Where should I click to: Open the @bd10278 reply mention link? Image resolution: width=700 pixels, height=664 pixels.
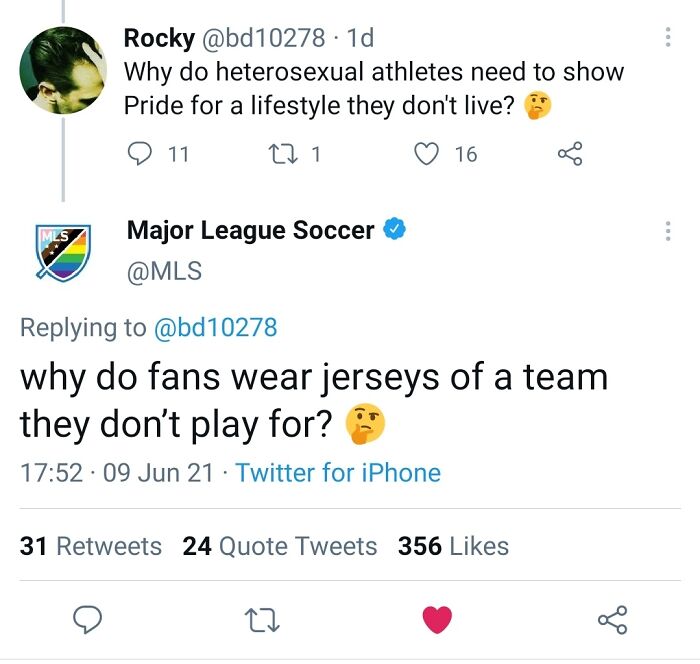[213, 326]
